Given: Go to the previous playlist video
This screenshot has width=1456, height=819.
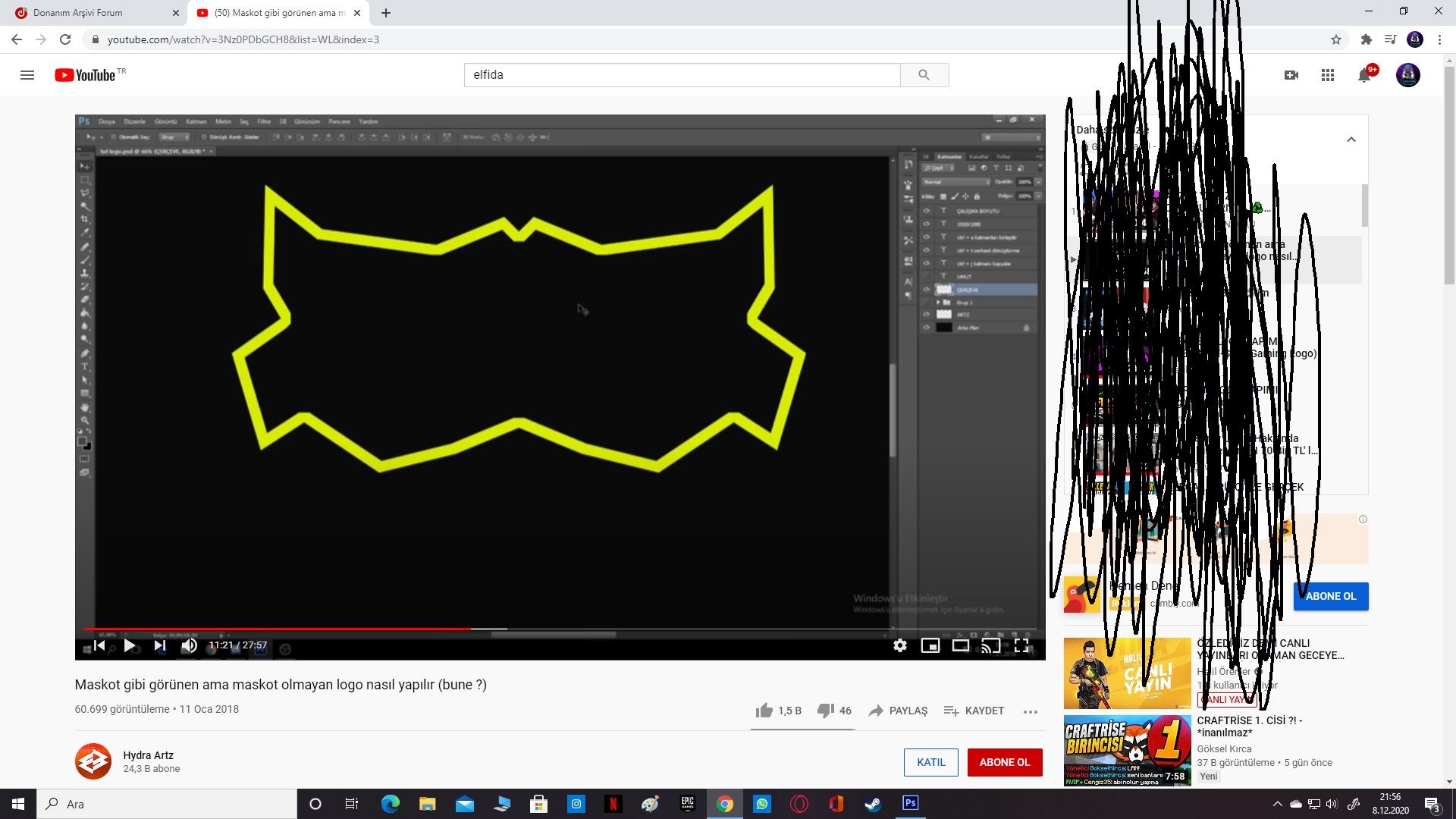Looking at the screenshot, I should (99, 645).
